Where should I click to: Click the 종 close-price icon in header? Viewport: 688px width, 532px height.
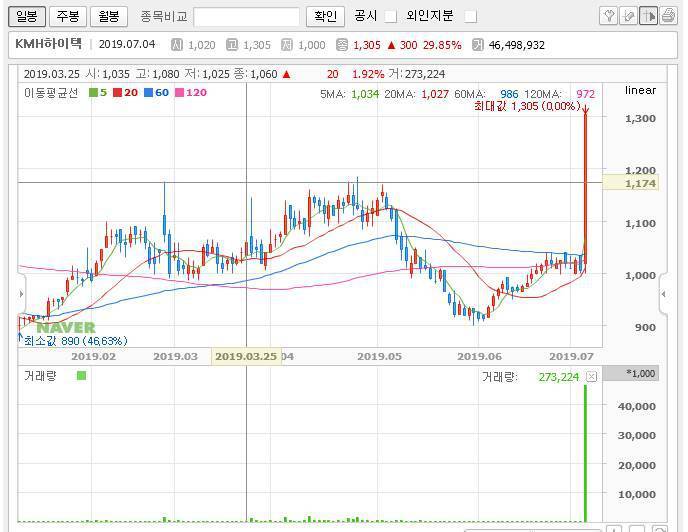[x=342, y=45]
